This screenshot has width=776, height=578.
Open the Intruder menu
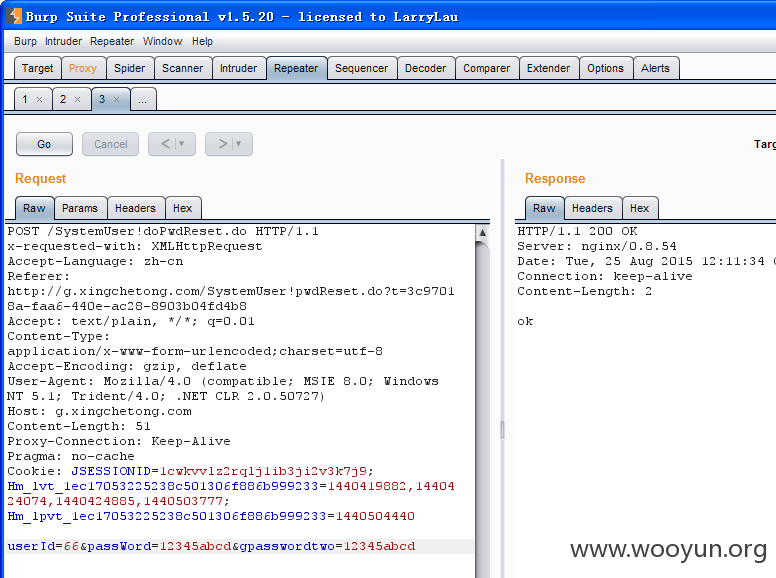point(63,42)
